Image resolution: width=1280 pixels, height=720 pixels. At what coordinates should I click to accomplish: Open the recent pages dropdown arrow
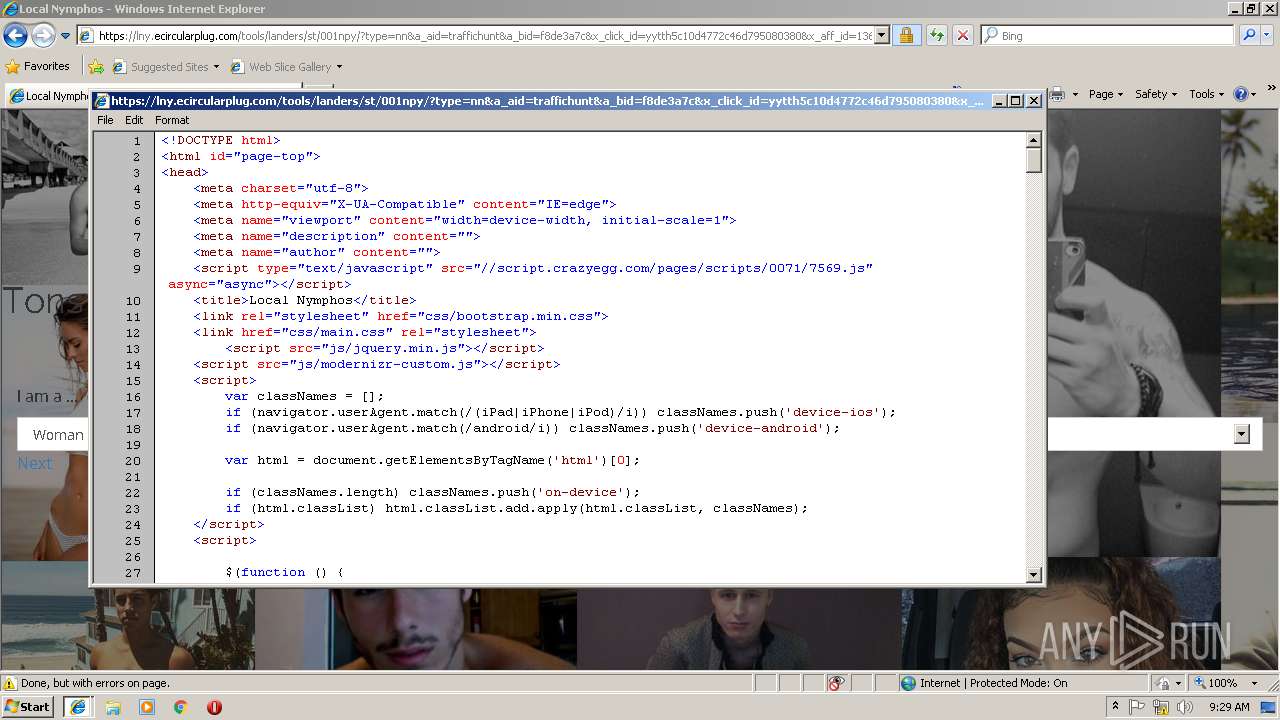[65, 36]
